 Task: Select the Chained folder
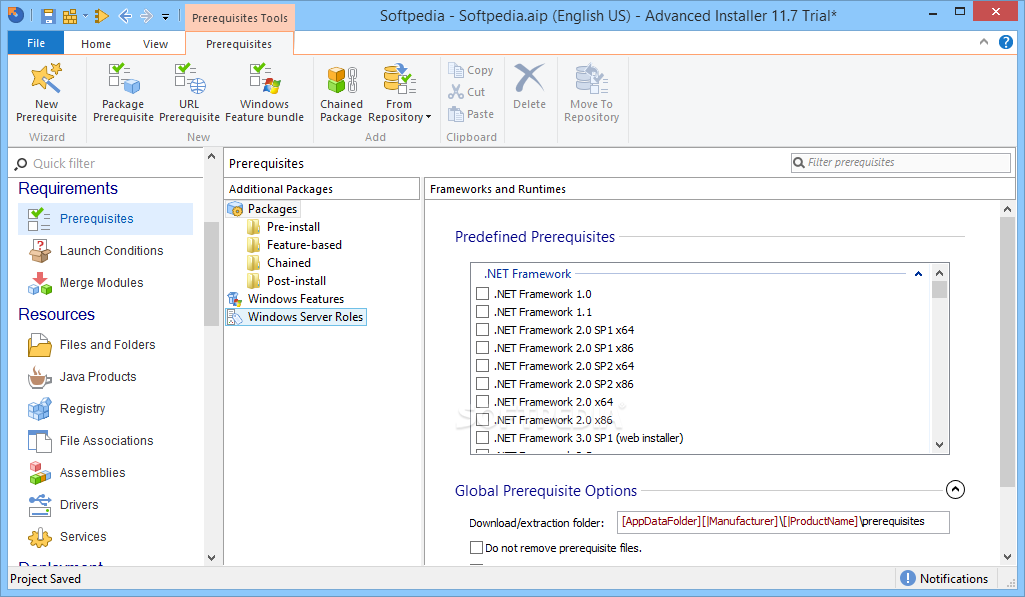pos(279,263)
